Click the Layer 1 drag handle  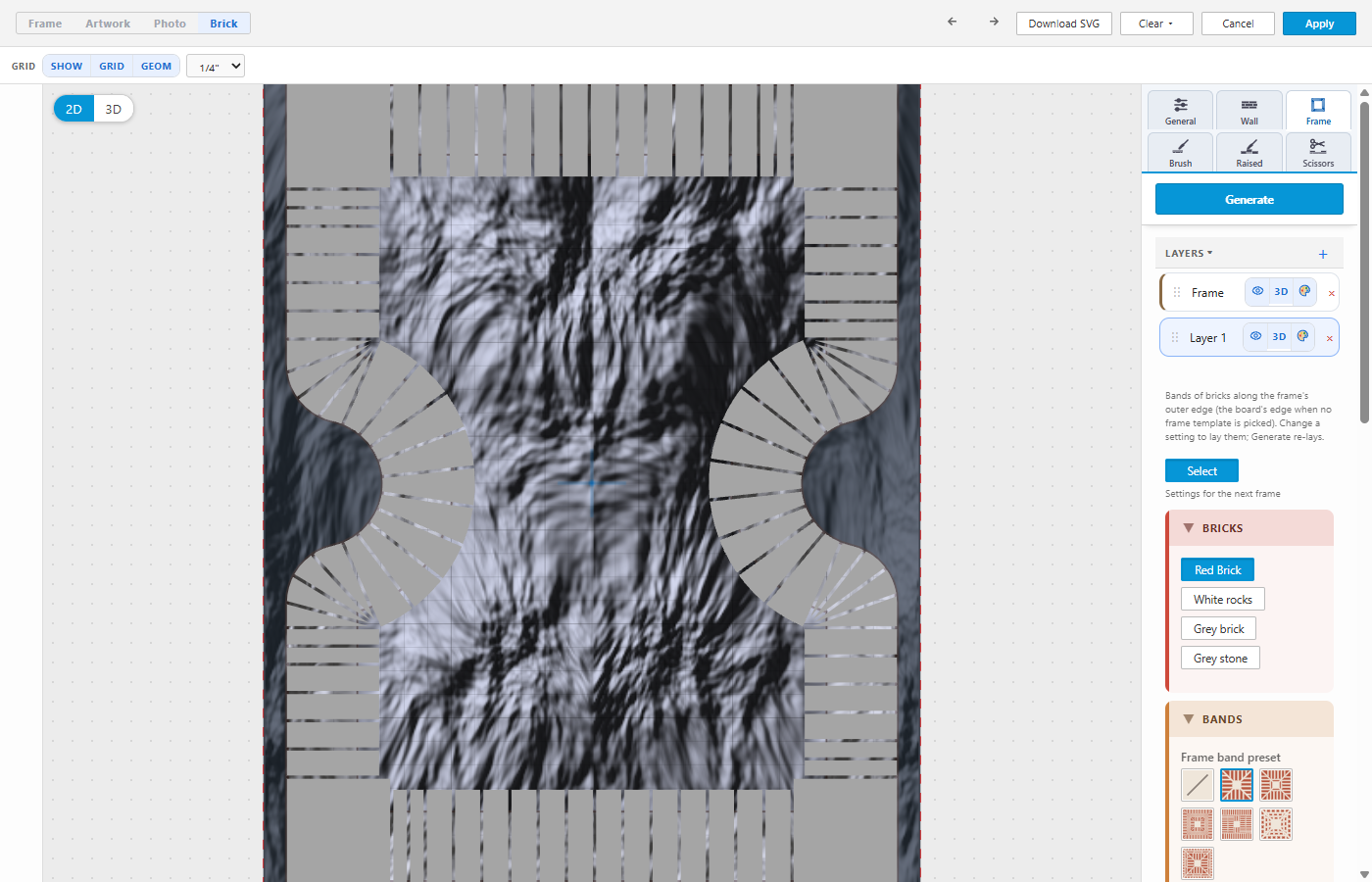click(1175, 337)
